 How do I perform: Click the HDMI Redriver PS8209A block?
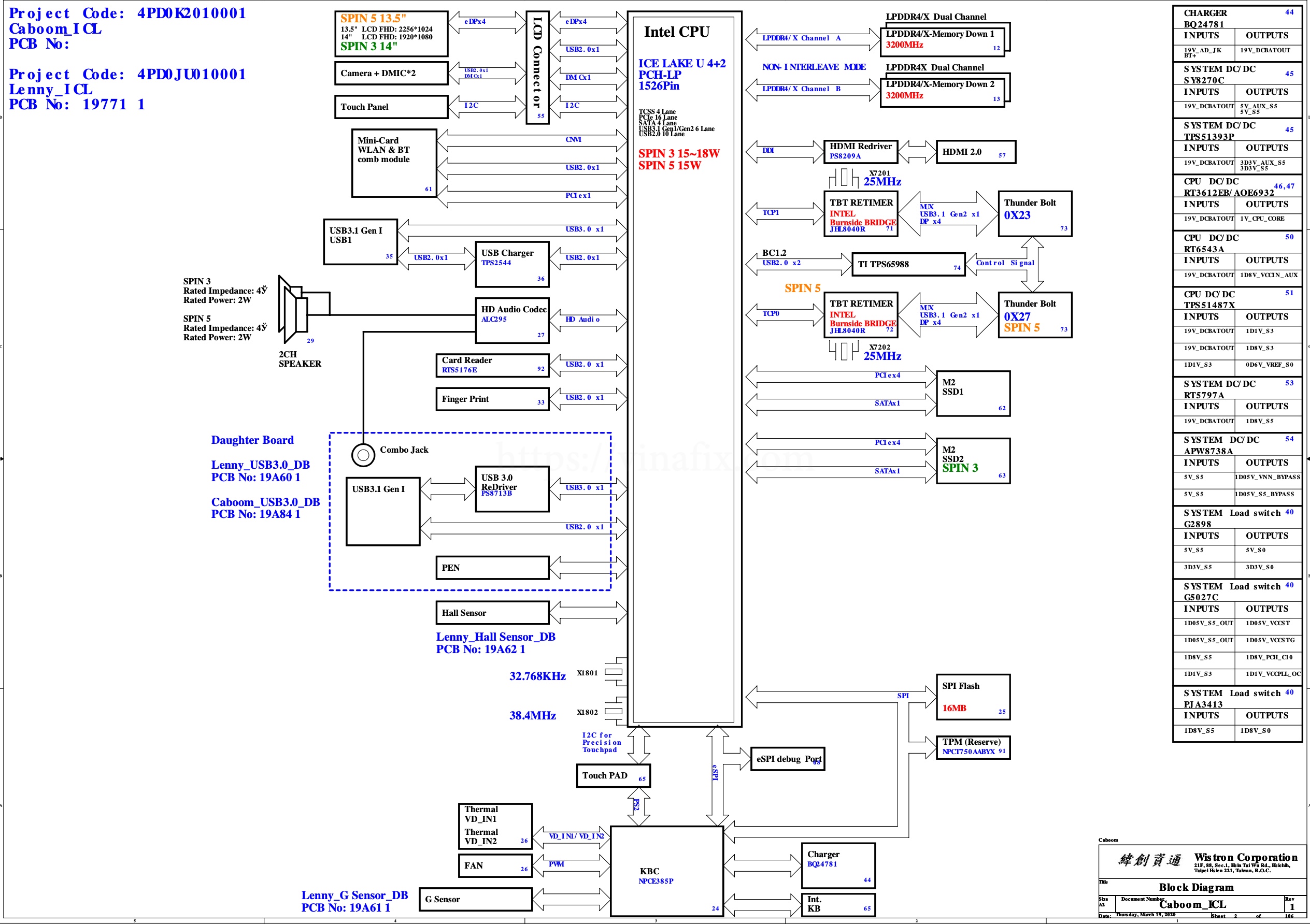click(x=861, y=152)
